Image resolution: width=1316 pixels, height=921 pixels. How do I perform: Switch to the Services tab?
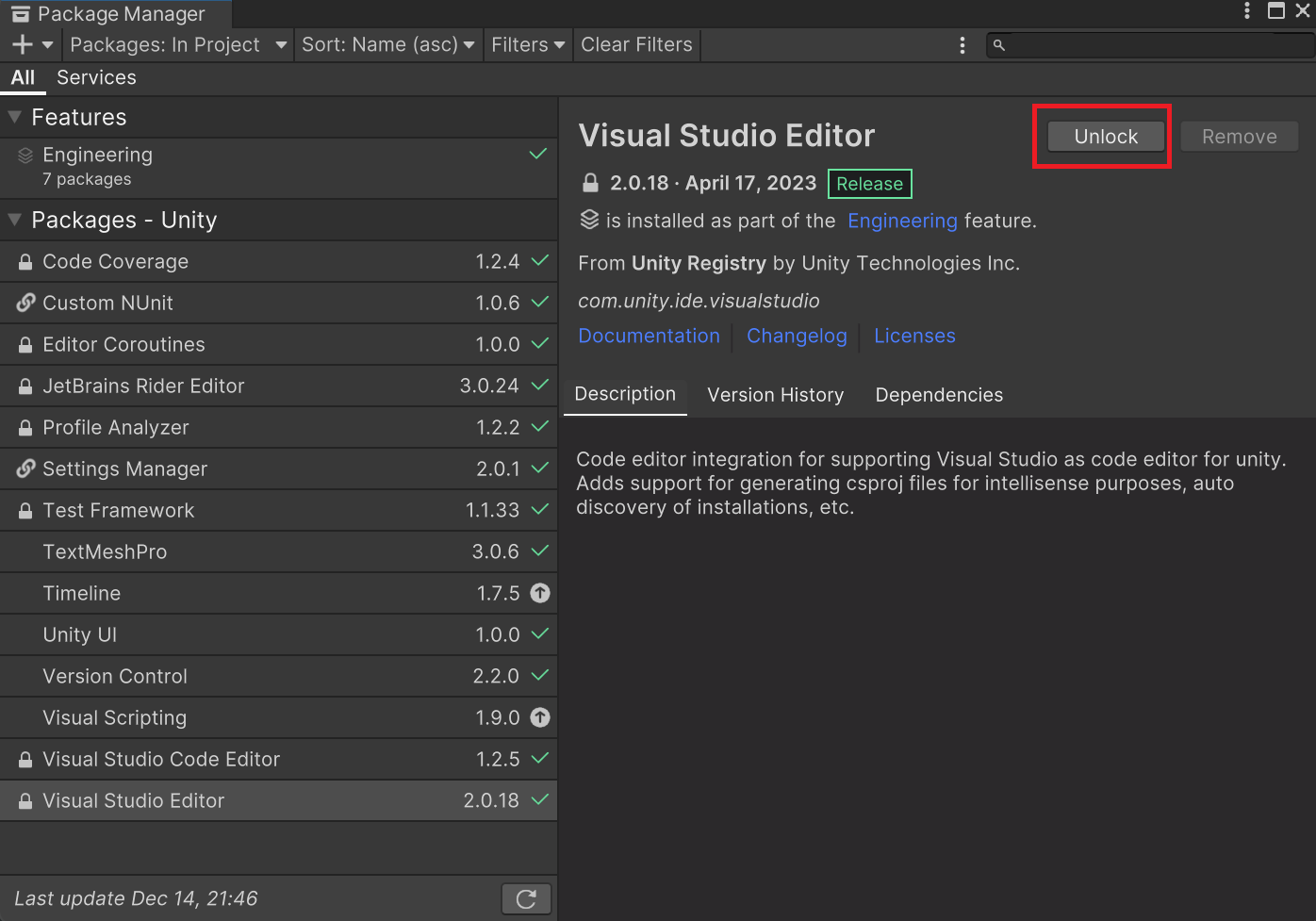[96, 78]
